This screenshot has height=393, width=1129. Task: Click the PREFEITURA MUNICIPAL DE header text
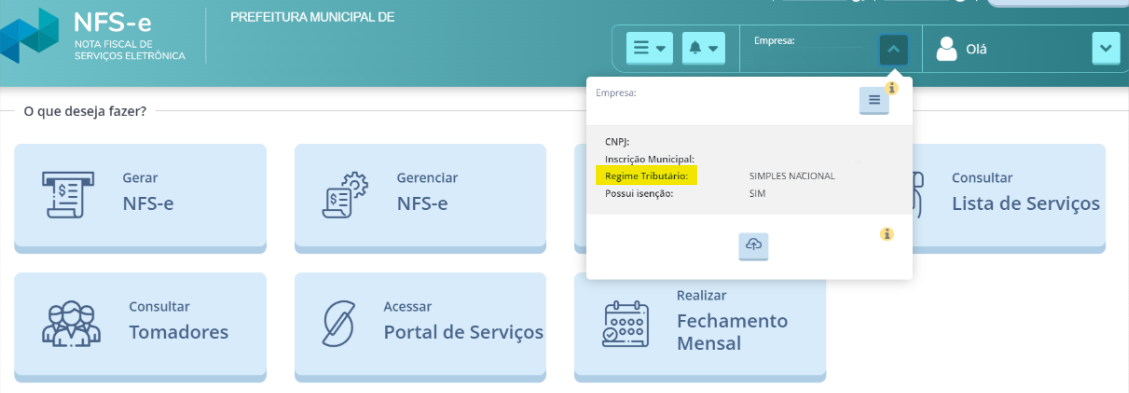click(312, 17)
